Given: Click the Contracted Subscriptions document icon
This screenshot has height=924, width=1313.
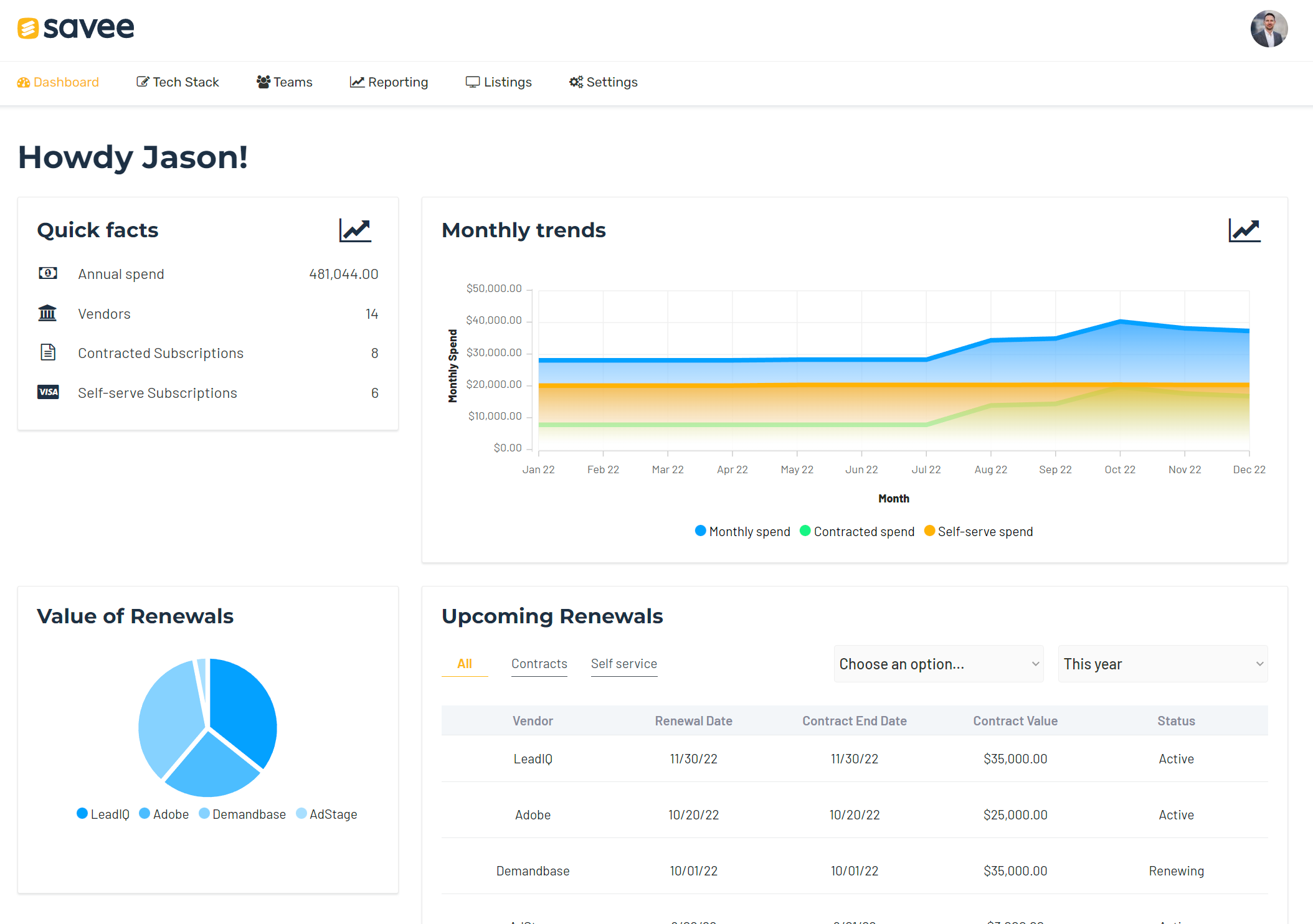Looking at the screenshot, I should point(48,352).
